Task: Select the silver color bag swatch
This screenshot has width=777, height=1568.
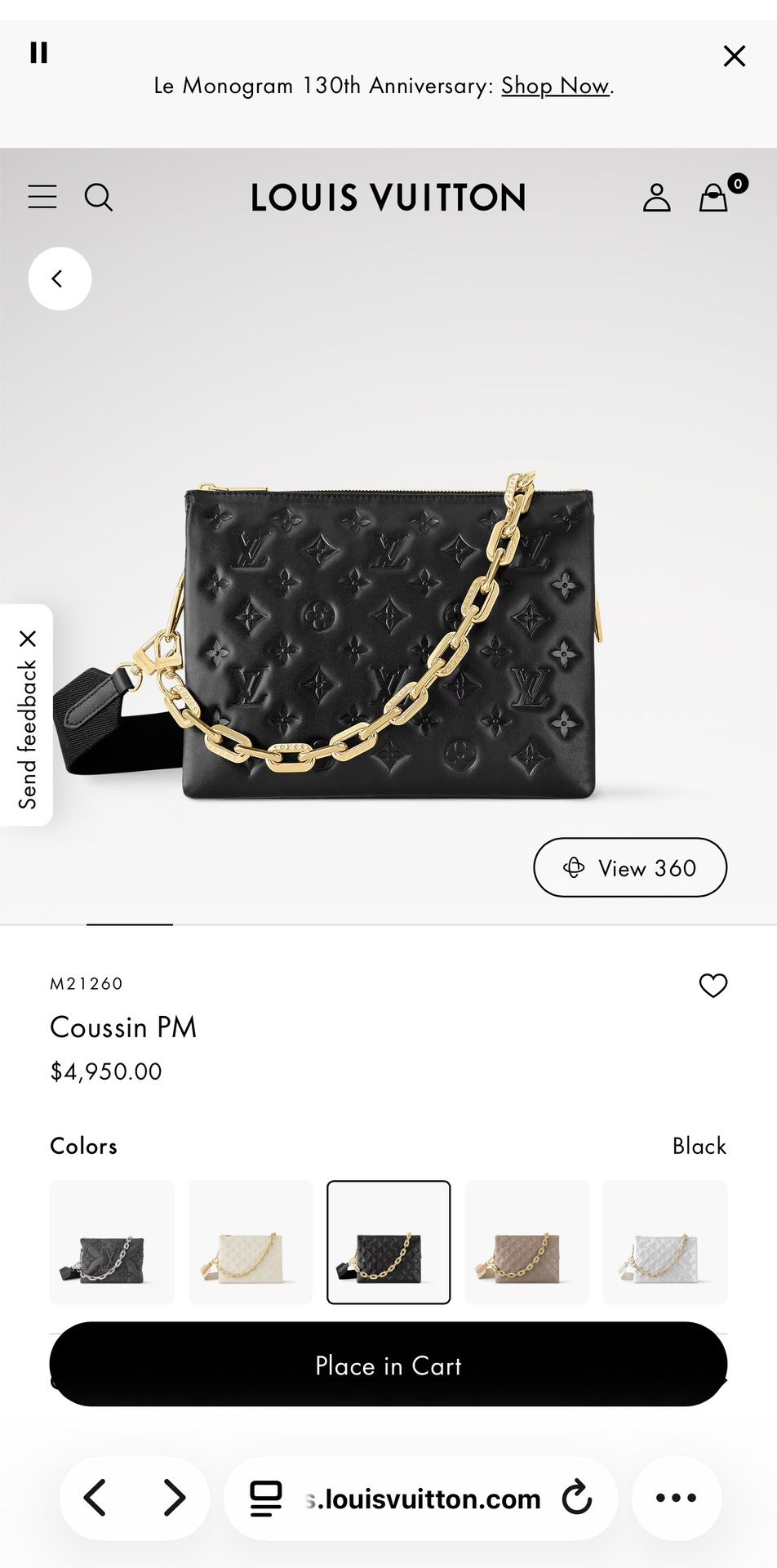Action: pos(665,1242)
